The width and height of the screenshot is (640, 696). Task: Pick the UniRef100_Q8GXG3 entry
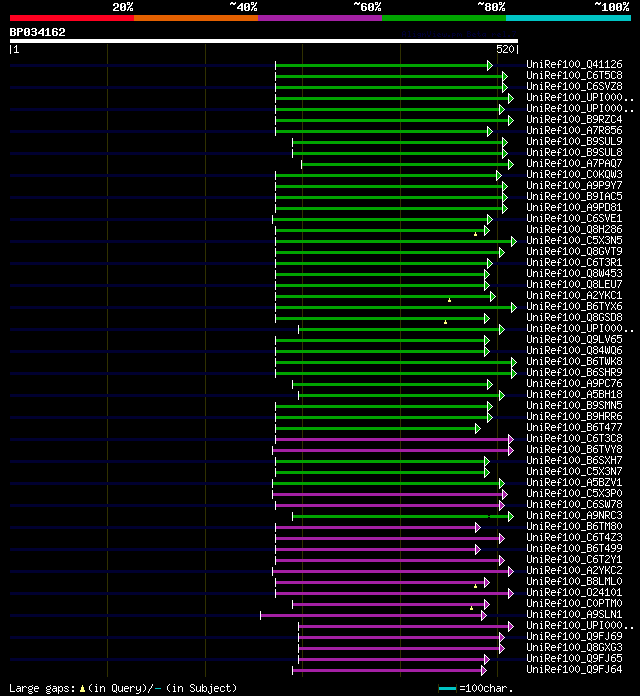[574, 647]
